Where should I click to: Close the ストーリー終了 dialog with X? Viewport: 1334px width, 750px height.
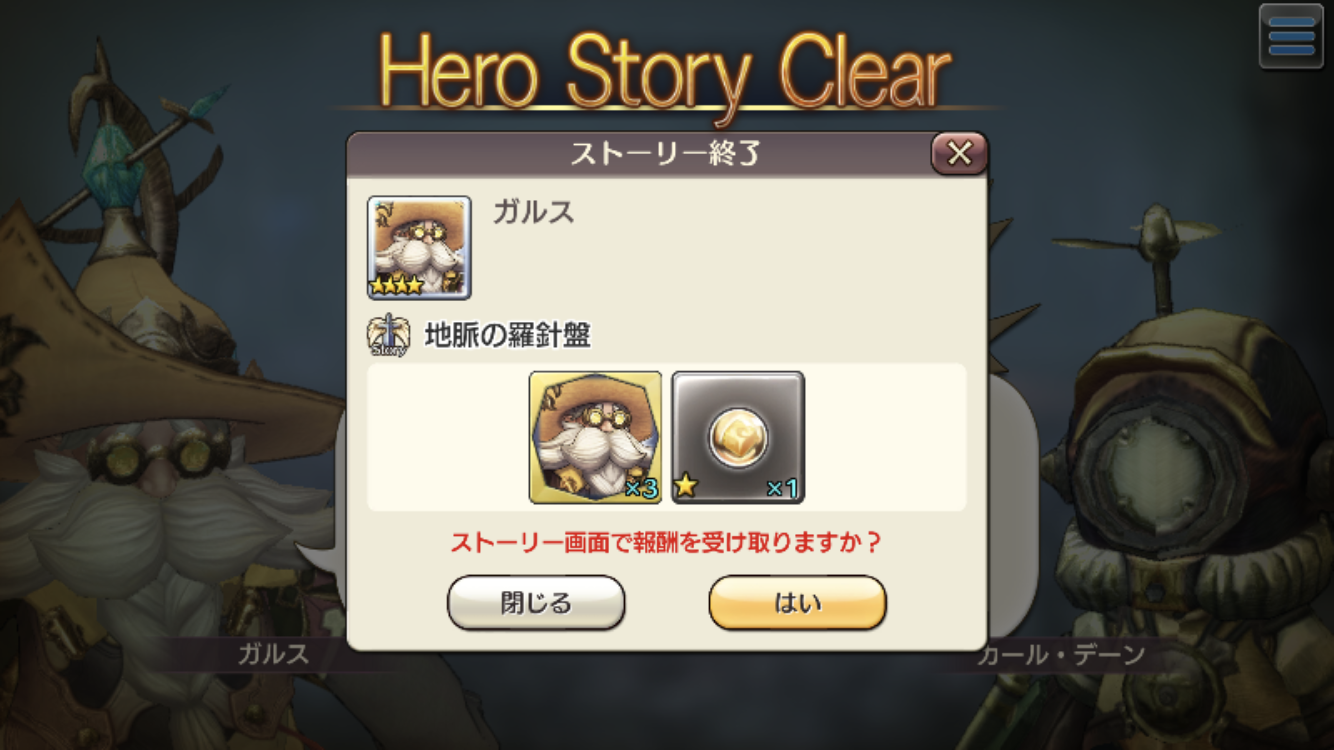coord(959,153)
